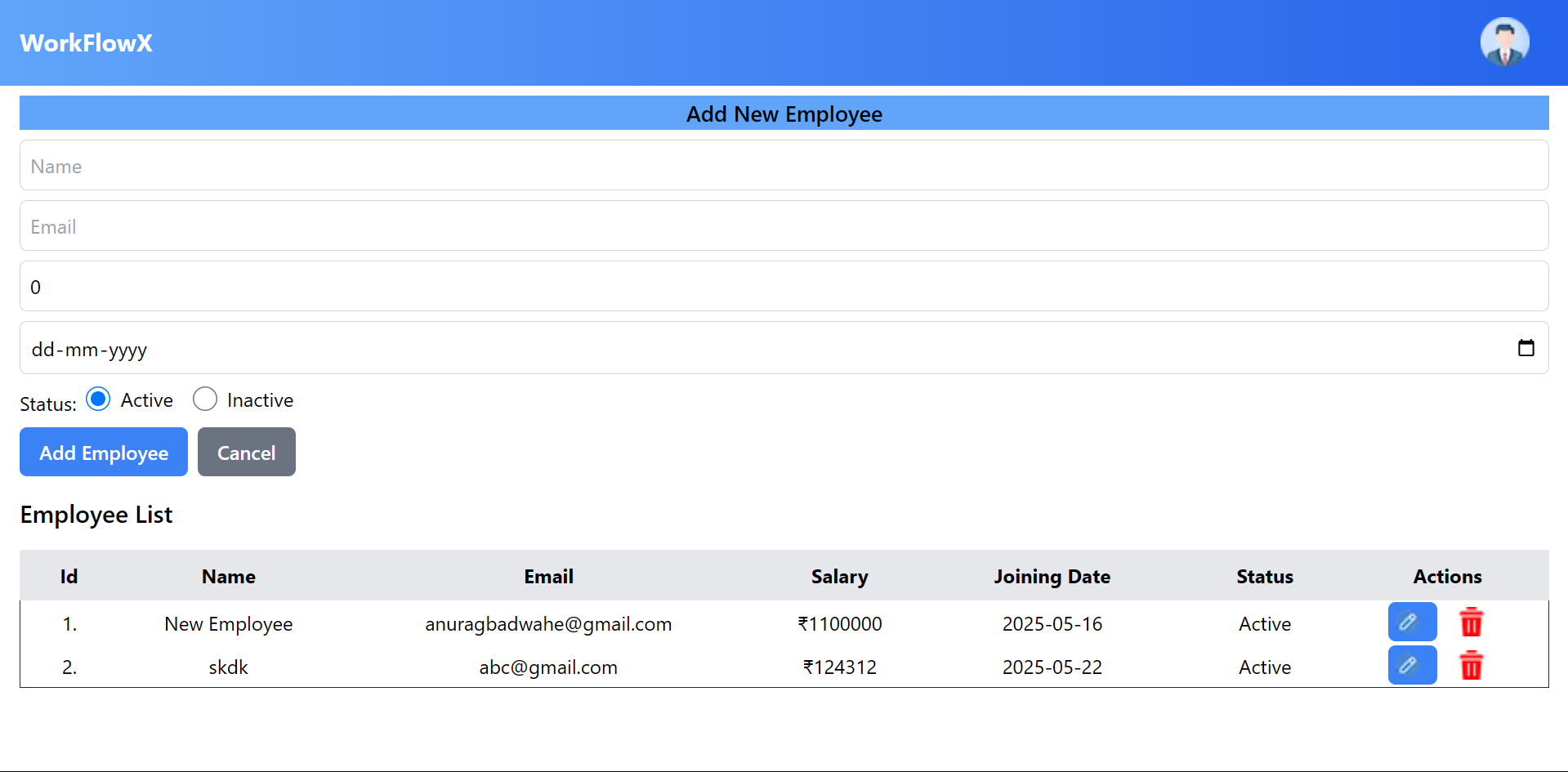Click the Salary column header
Screen dimensions: 1568x772
839,577
